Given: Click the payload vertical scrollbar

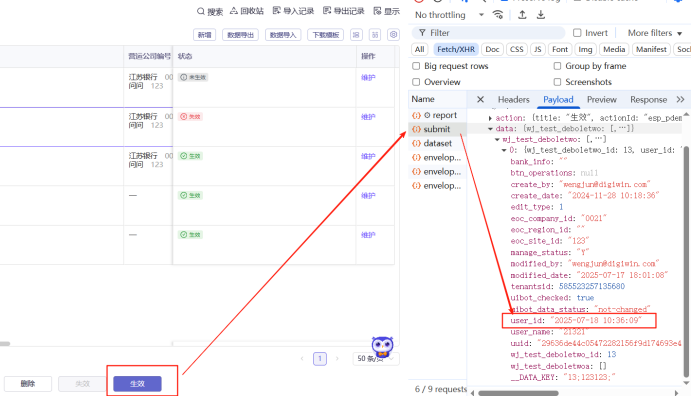Looking at the screenshot, I should 687,261.
